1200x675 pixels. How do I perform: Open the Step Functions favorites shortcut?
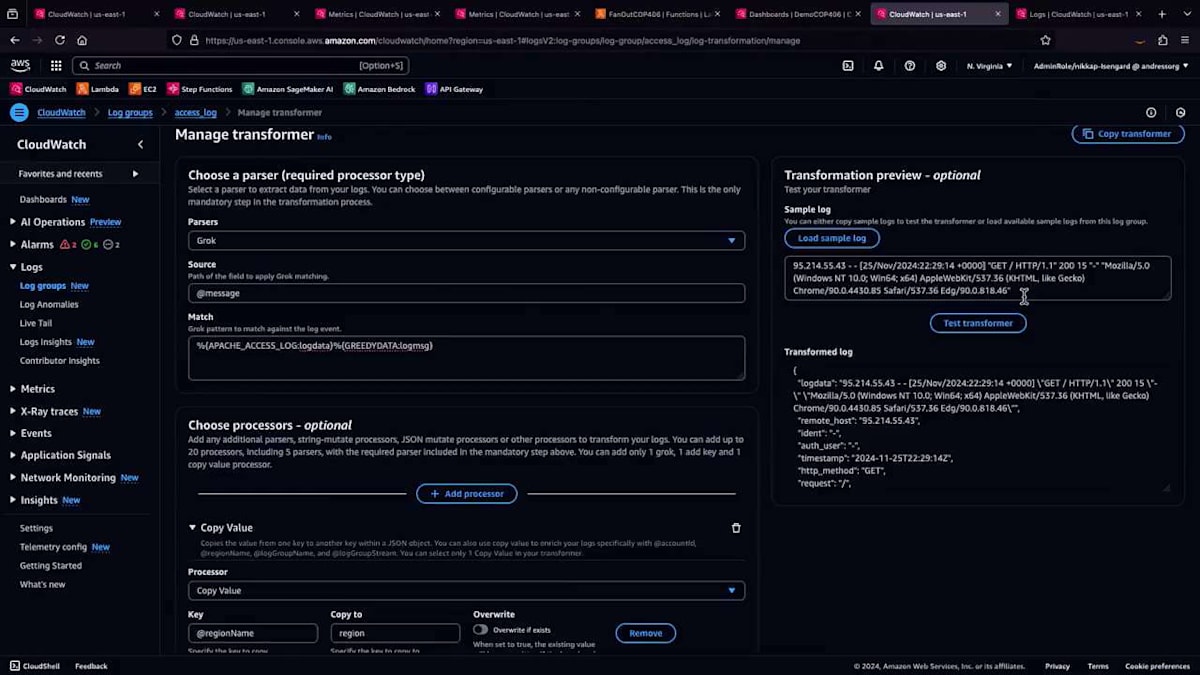pos(200,89)
